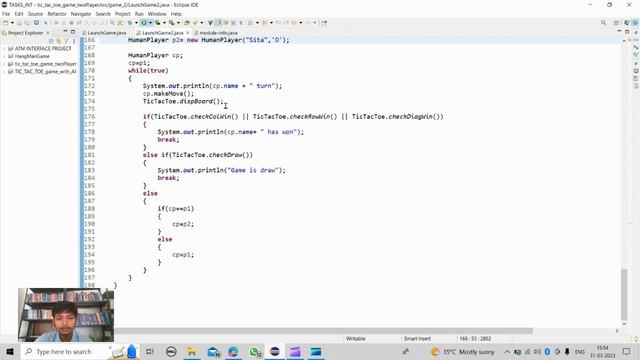Click the Save toolbar icon
Viewport: 640px width, 360px height.
coord(19,23)
